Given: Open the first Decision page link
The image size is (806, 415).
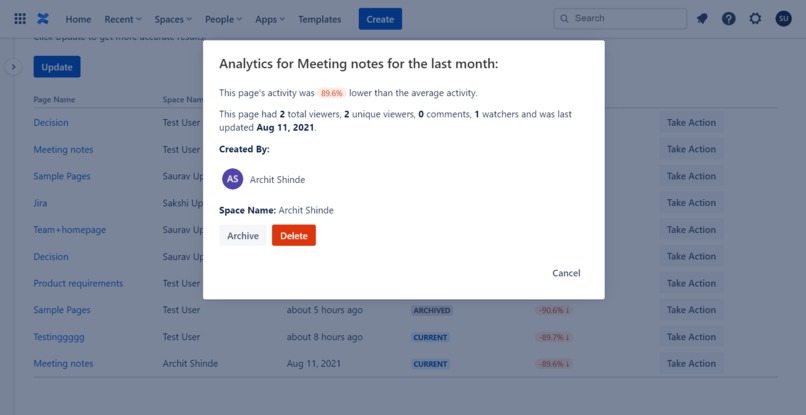Looking at the screenshot, I should [51, 123].
